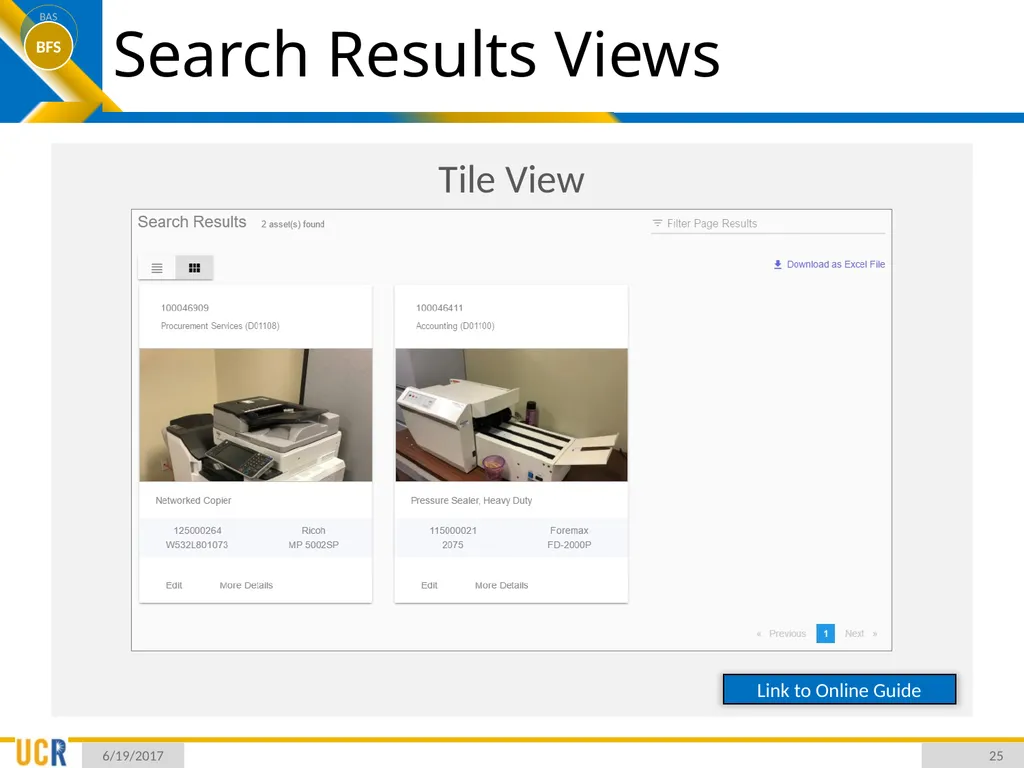Open the Pressure Sealer photo

tap(511, 415)
